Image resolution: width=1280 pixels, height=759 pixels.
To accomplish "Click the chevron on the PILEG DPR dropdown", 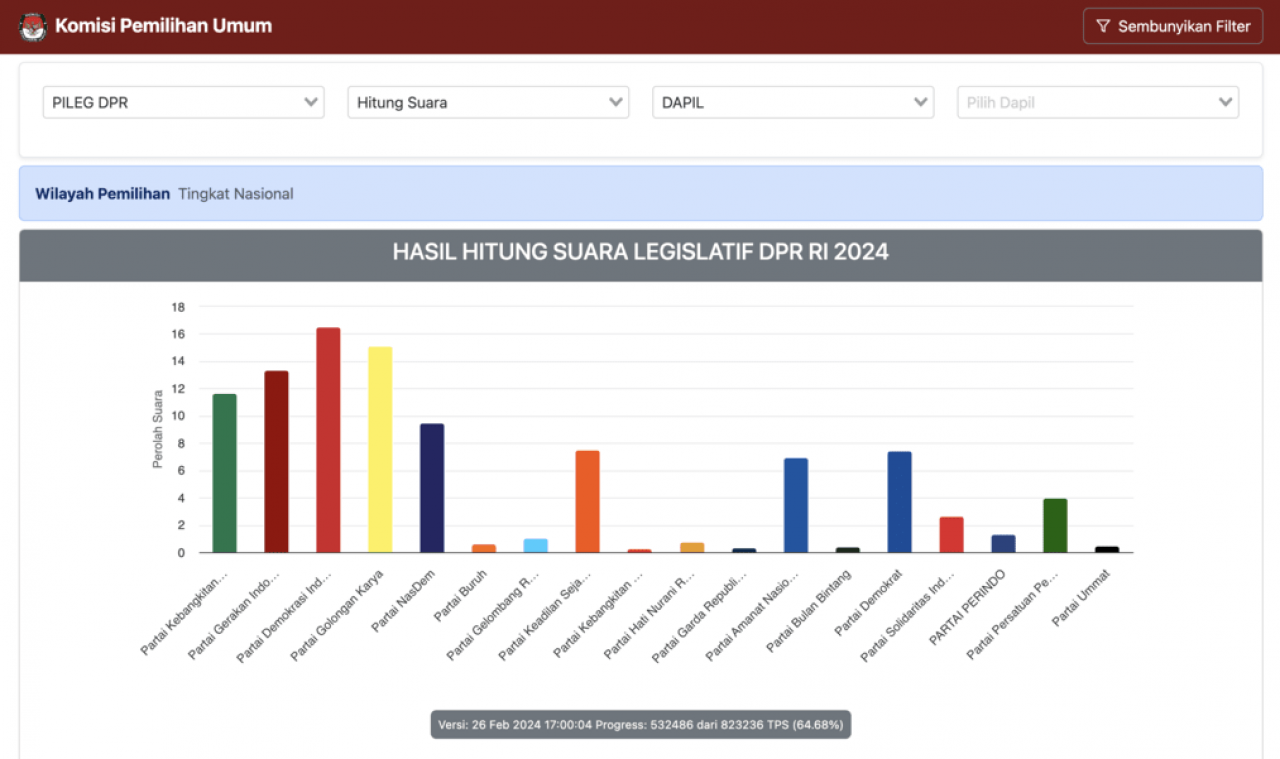I will (313, 102).
